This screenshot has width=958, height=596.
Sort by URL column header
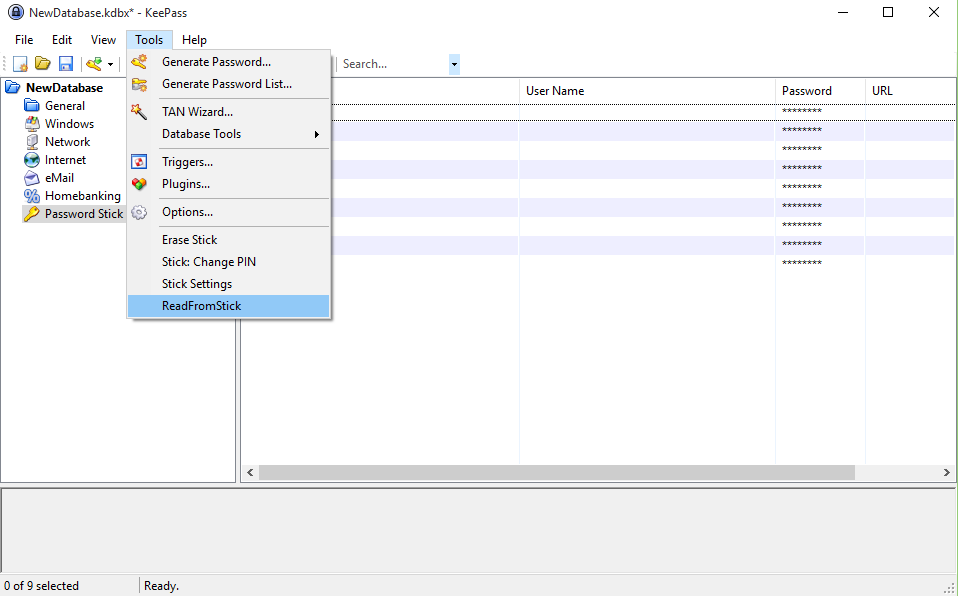click(910, 91)
